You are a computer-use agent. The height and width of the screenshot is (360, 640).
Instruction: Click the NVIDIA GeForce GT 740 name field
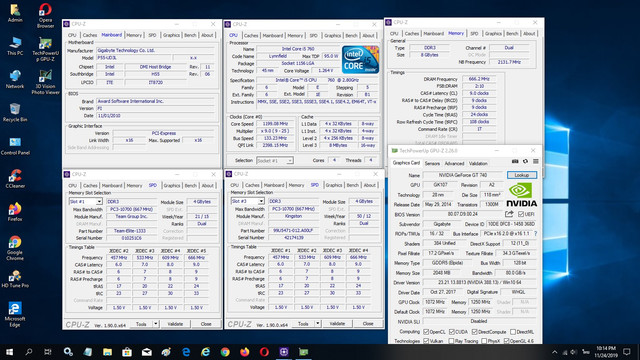tap(462, 175)
